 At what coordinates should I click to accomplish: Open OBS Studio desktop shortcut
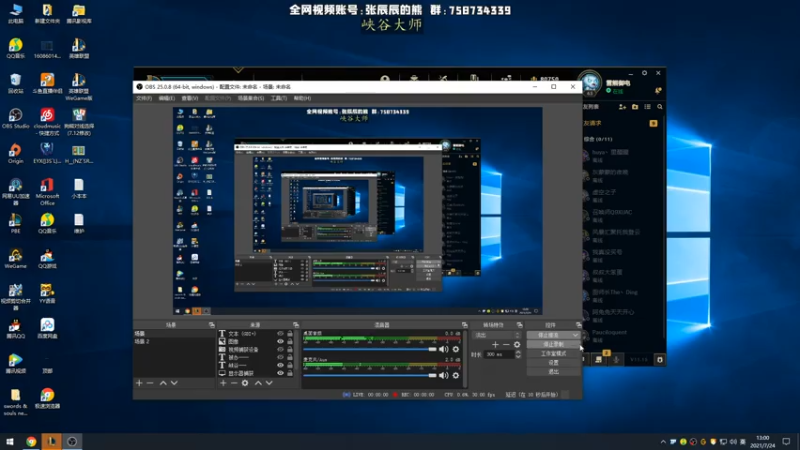tap(15, 118)
